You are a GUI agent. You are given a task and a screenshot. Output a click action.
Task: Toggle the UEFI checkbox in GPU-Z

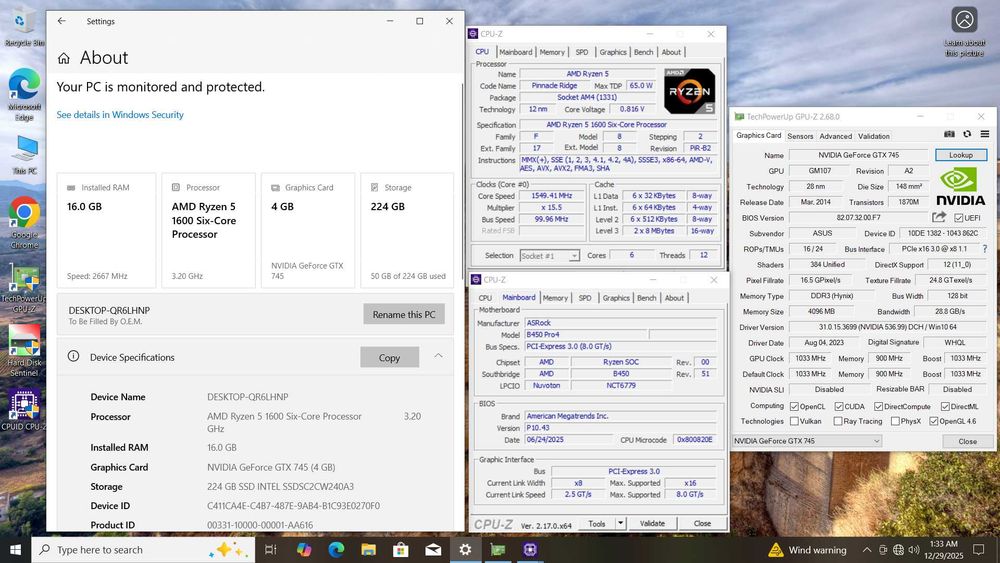[x=958, y=218]
